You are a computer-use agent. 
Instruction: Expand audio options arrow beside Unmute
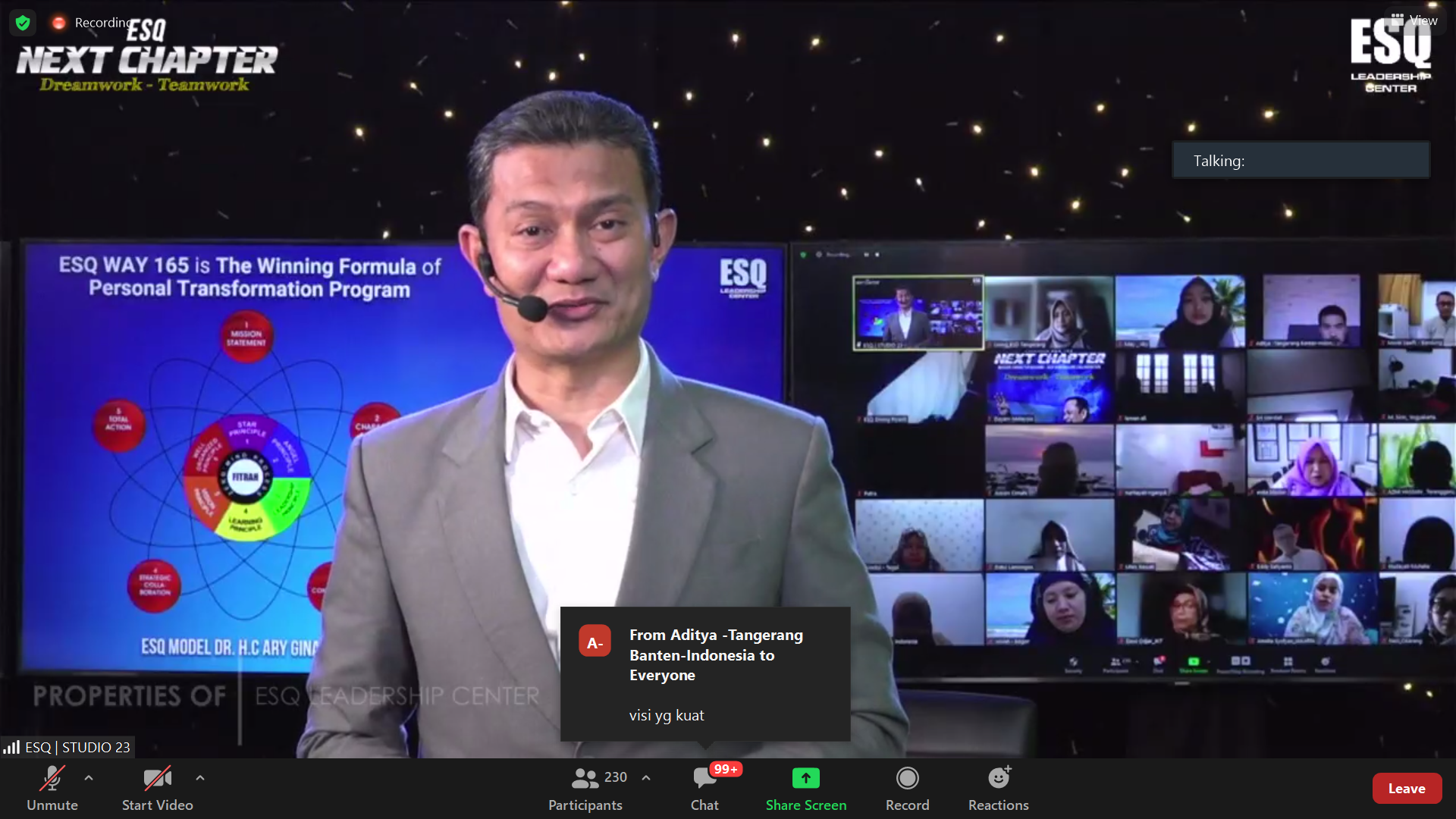coord(89,777)
